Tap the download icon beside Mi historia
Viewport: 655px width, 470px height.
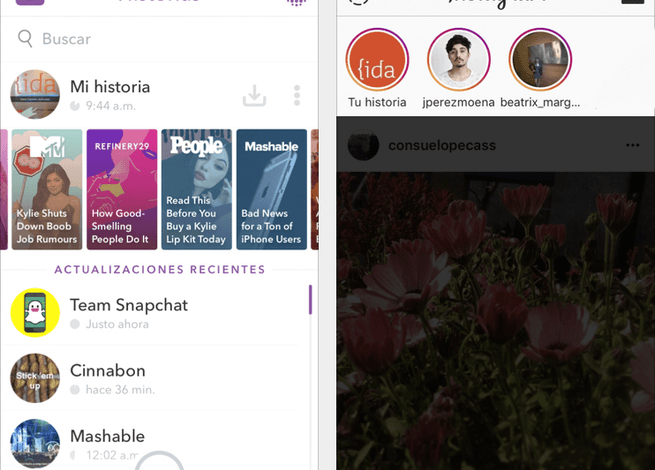click(x=255, y=96)
